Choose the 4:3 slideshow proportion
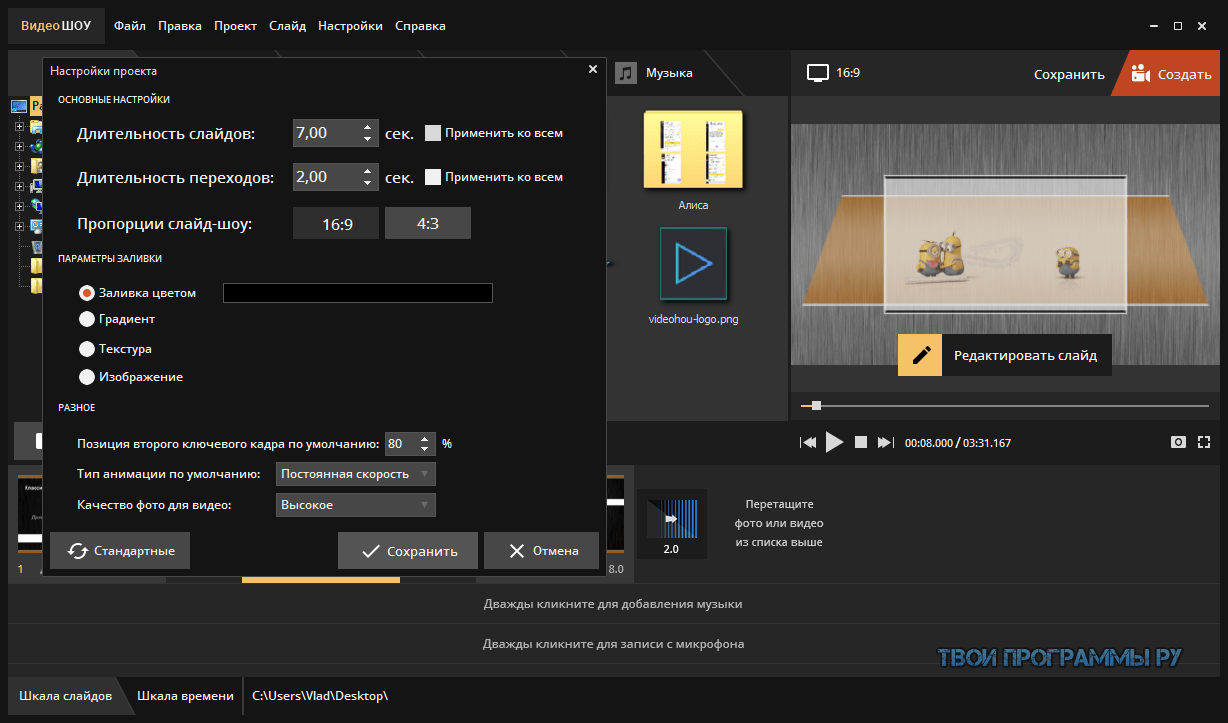The height and width of the screenshot is (723, 1228). pyautogui.click(x=428, y=224)
